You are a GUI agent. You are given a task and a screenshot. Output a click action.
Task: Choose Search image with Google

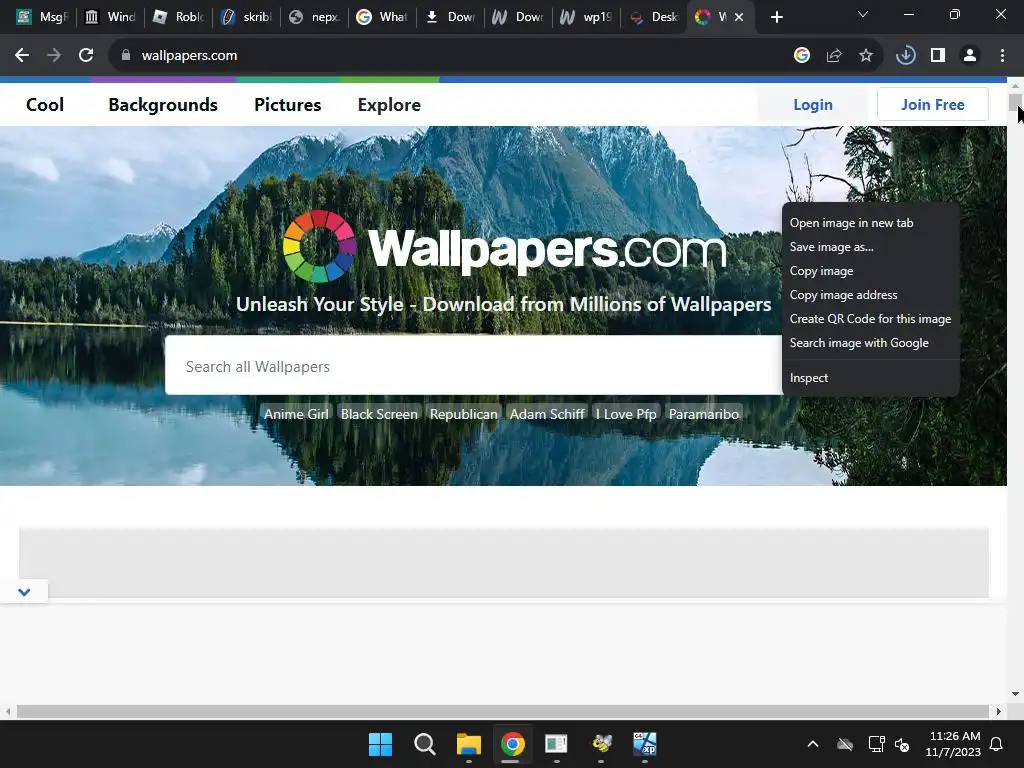(871, 343)
